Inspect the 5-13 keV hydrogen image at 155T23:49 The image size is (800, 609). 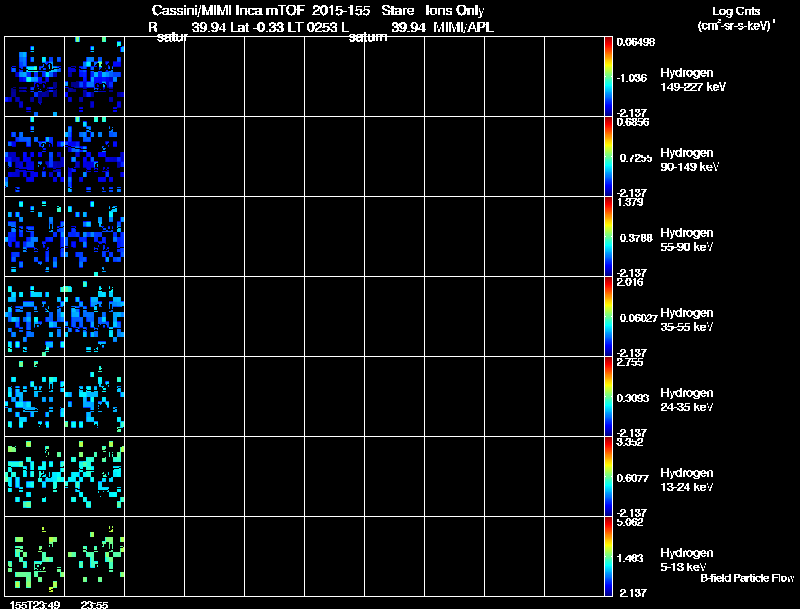click(x=35, y=556)
